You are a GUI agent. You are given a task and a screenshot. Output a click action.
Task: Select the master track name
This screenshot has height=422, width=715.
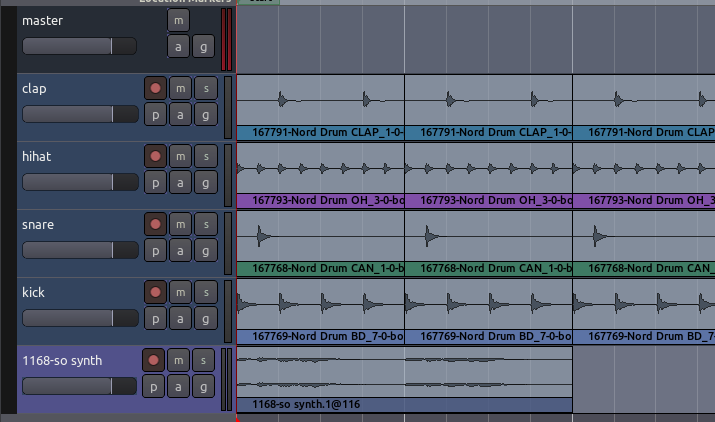[42, 21]
